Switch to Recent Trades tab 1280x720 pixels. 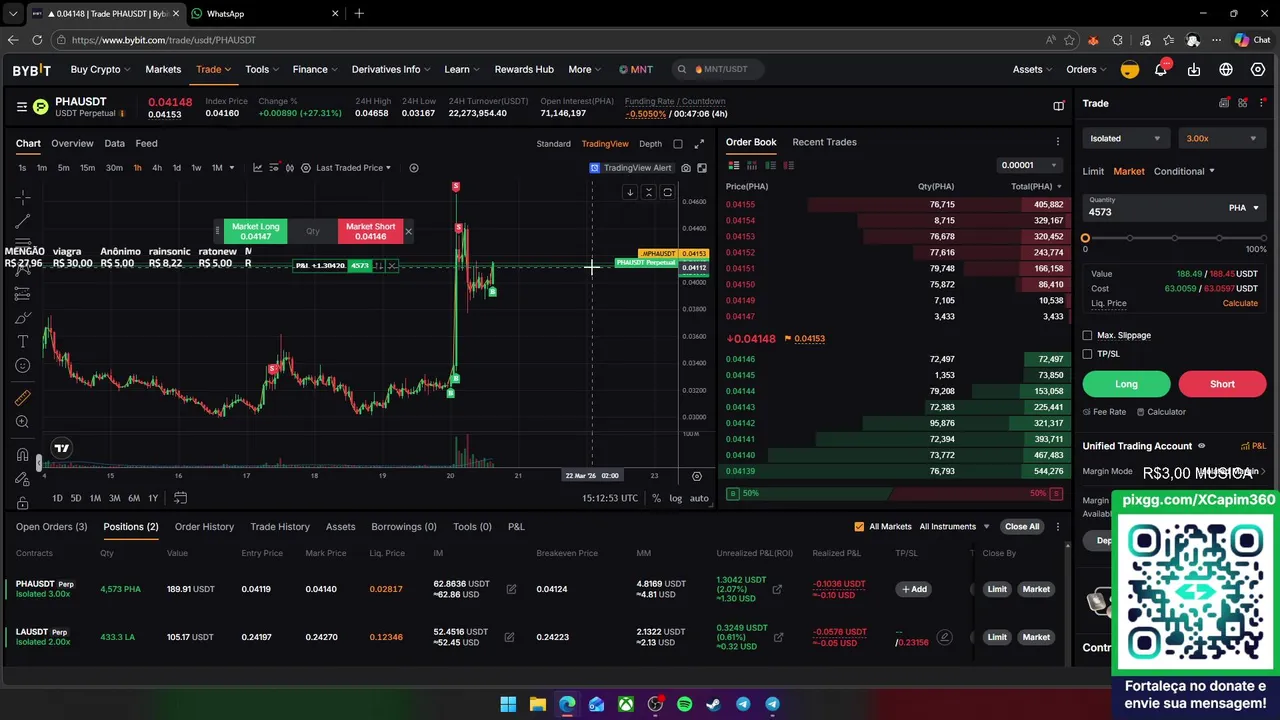[x=824, y=142]
